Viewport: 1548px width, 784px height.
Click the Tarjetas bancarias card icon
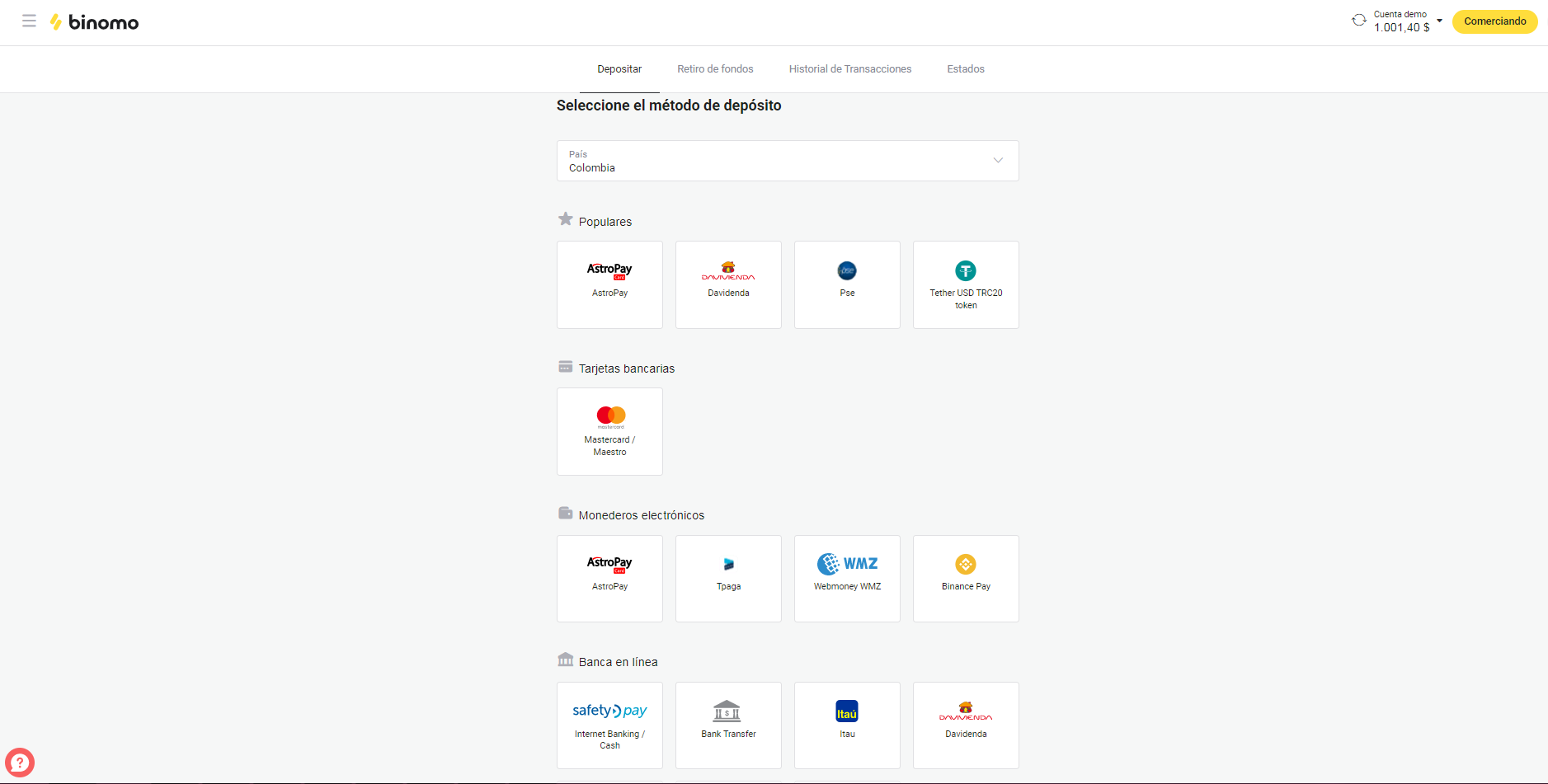(565, 367)
